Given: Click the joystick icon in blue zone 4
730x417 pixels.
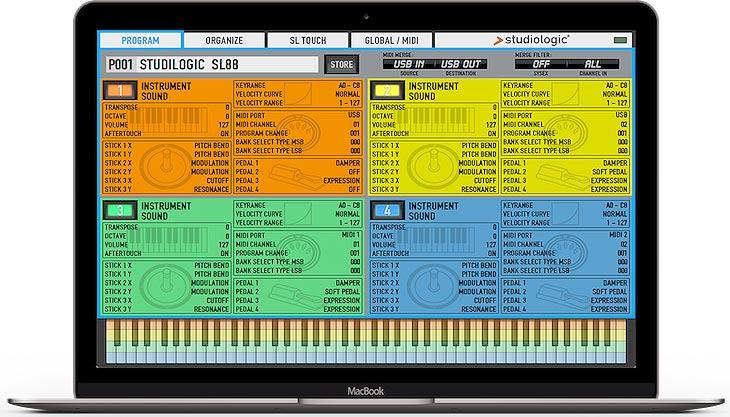Looking at the screenshot, I should point(433,286).
